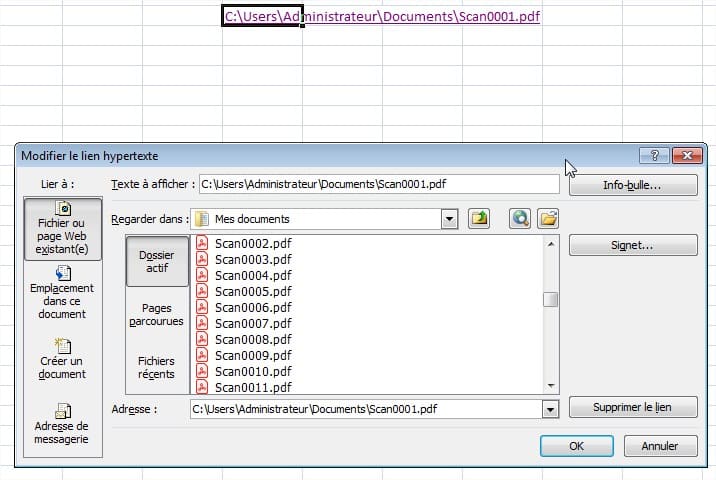Image resolution: width=716 pixels, height=480 pixels.
Task: Click the browse the Web icon
Action: click(x=520, y=219)
